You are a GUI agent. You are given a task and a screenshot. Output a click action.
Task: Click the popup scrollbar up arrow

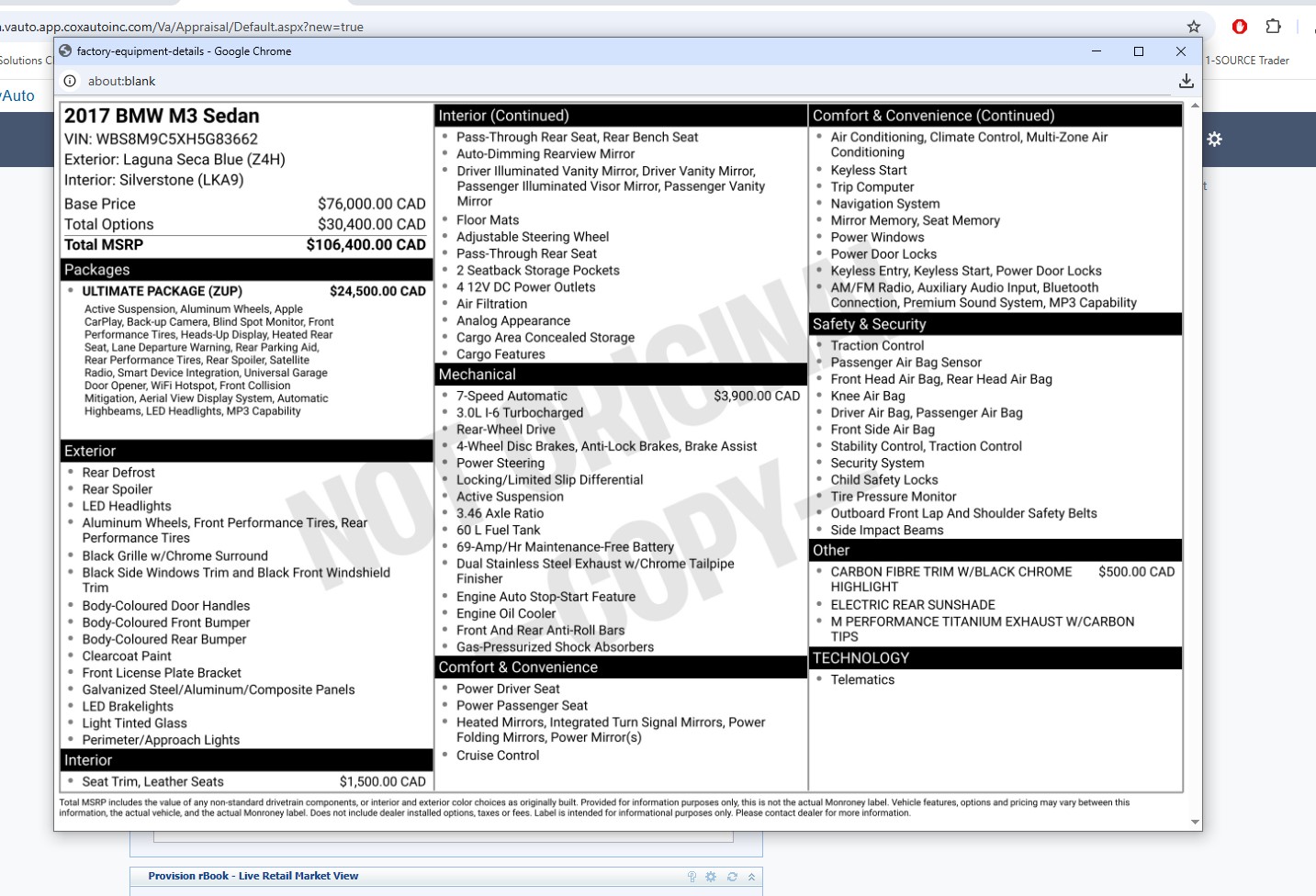[x=1195, y=106]
